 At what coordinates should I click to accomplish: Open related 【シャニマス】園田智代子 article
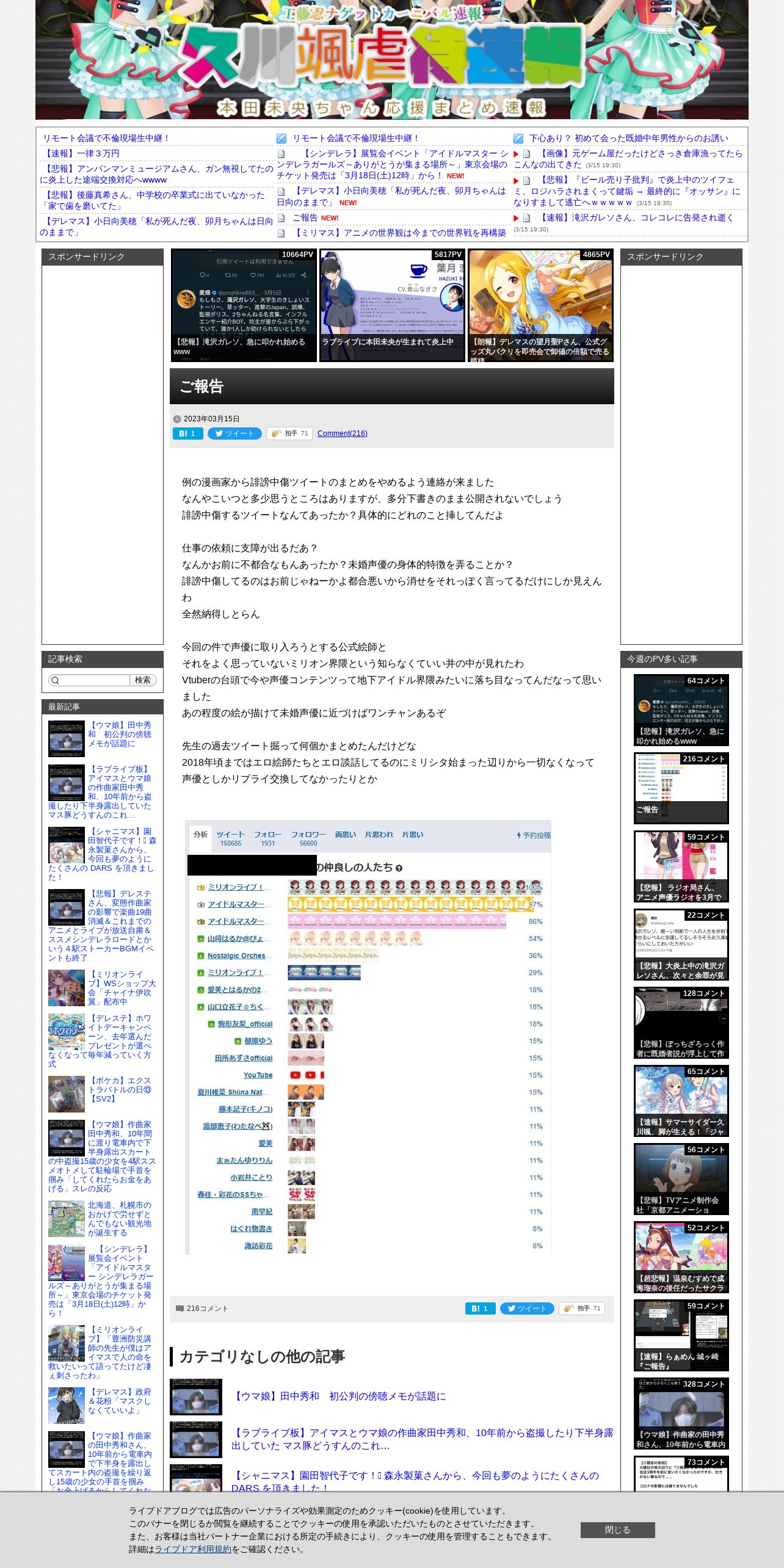tap(415, 1482)
